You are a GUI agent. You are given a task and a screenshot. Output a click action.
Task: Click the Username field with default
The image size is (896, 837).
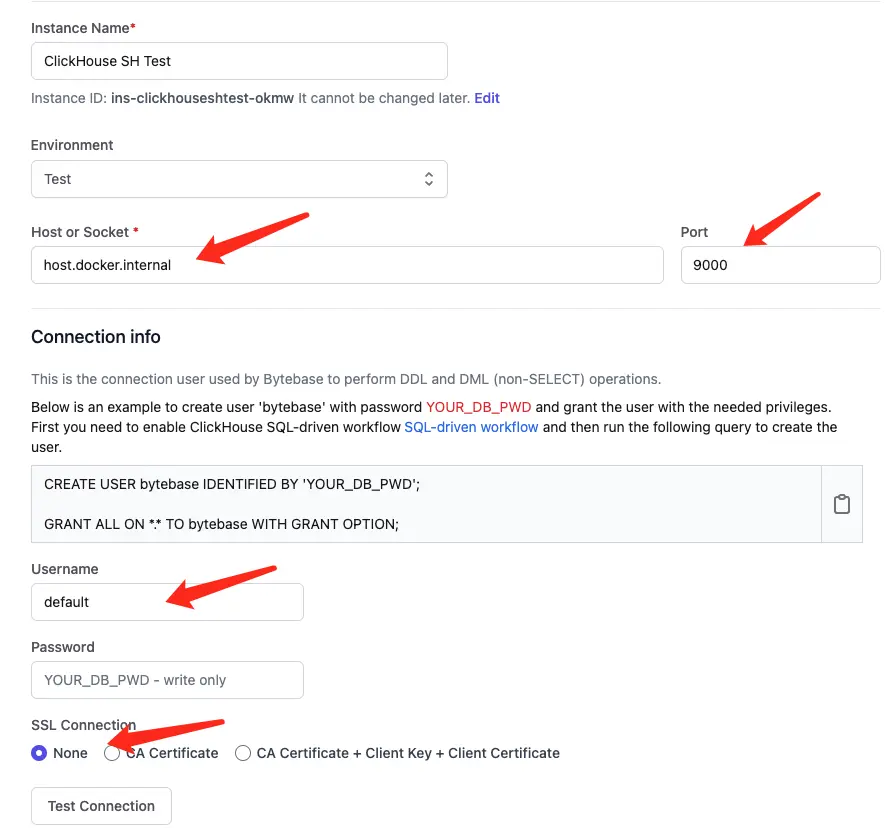click(167, 602)
